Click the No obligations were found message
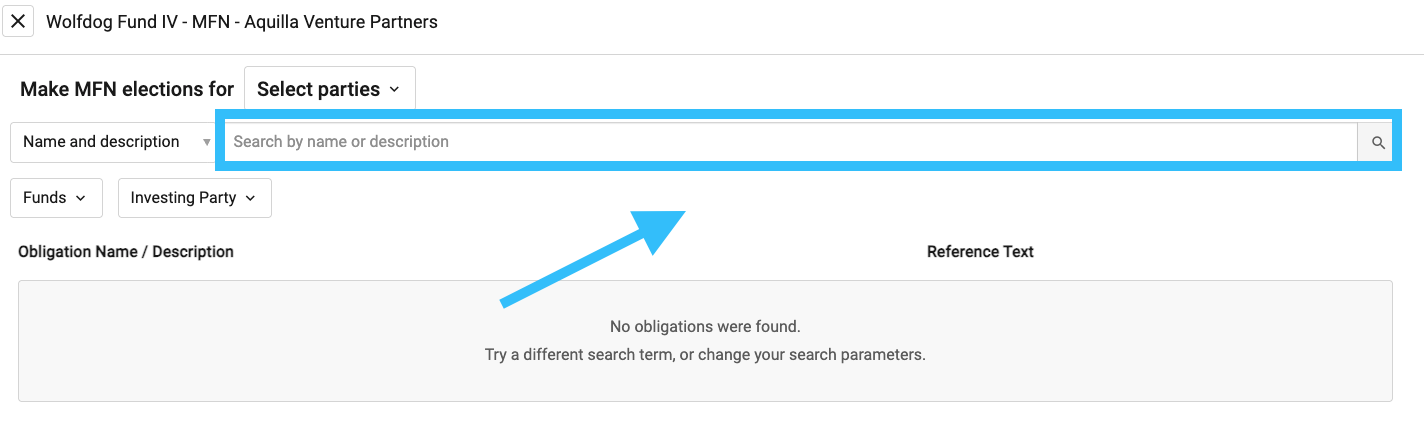 705,327
